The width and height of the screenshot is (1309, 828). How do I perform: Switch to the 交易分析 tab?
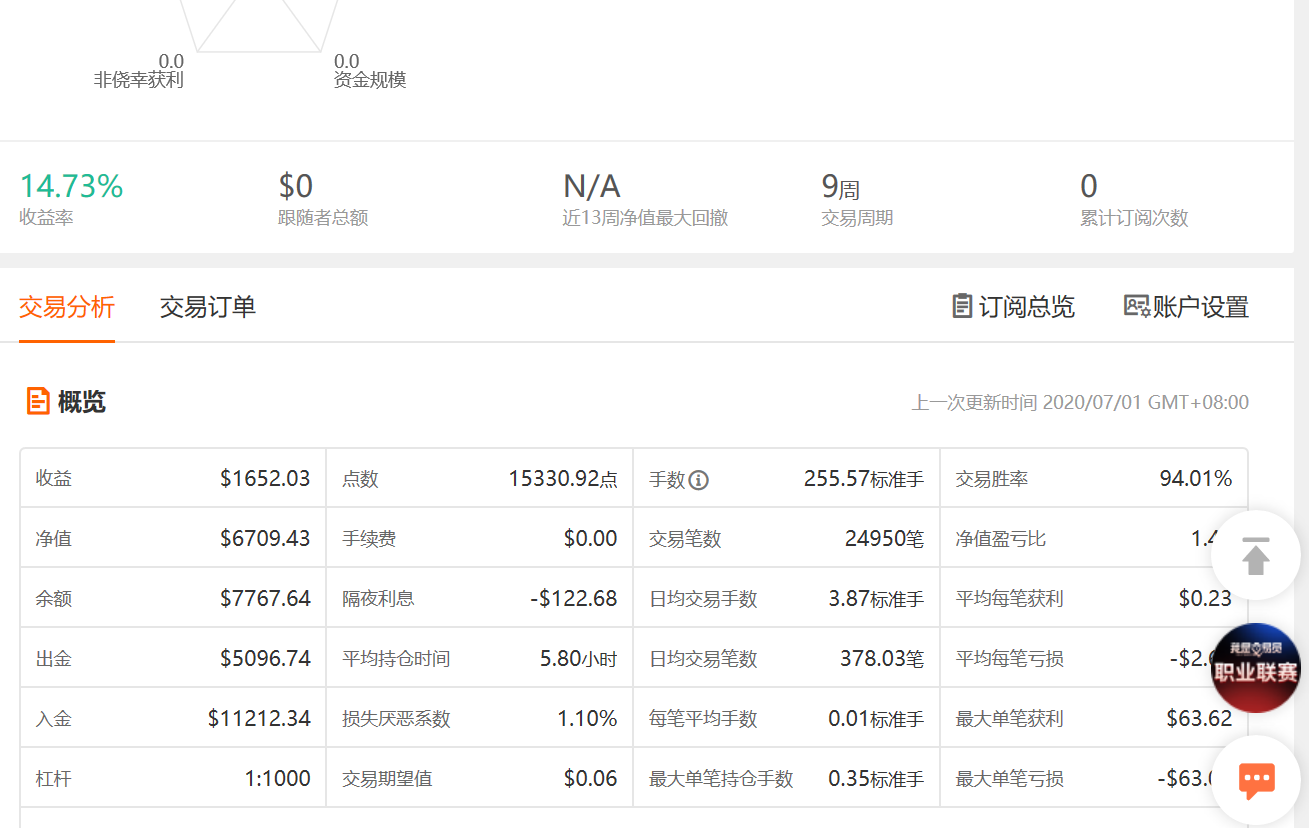point(67,307)
